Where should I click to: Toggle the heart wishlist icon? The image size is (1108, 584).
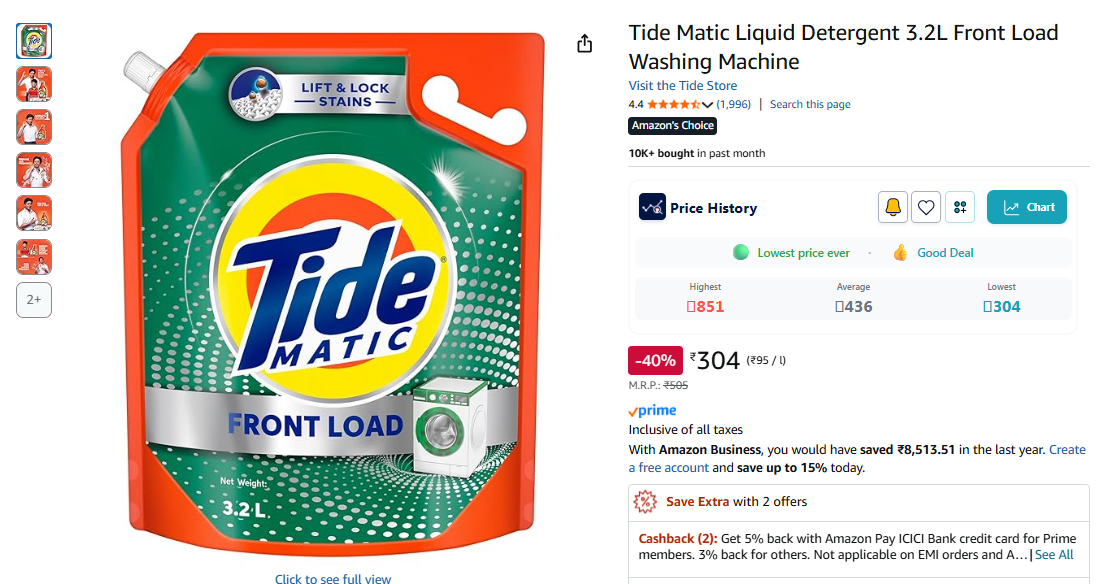tap(926, 207)
